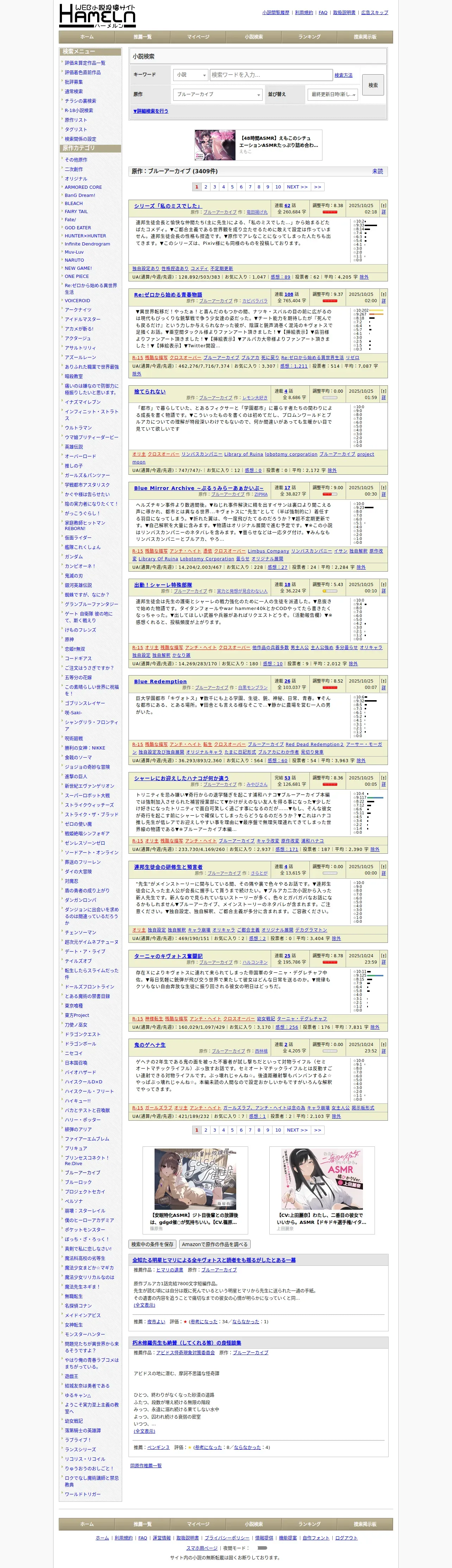Viewport: 452px width, 1568px height.
Task: Click 感想：89 under シリーズ「私のミスでした」
Action: (281, 276)
